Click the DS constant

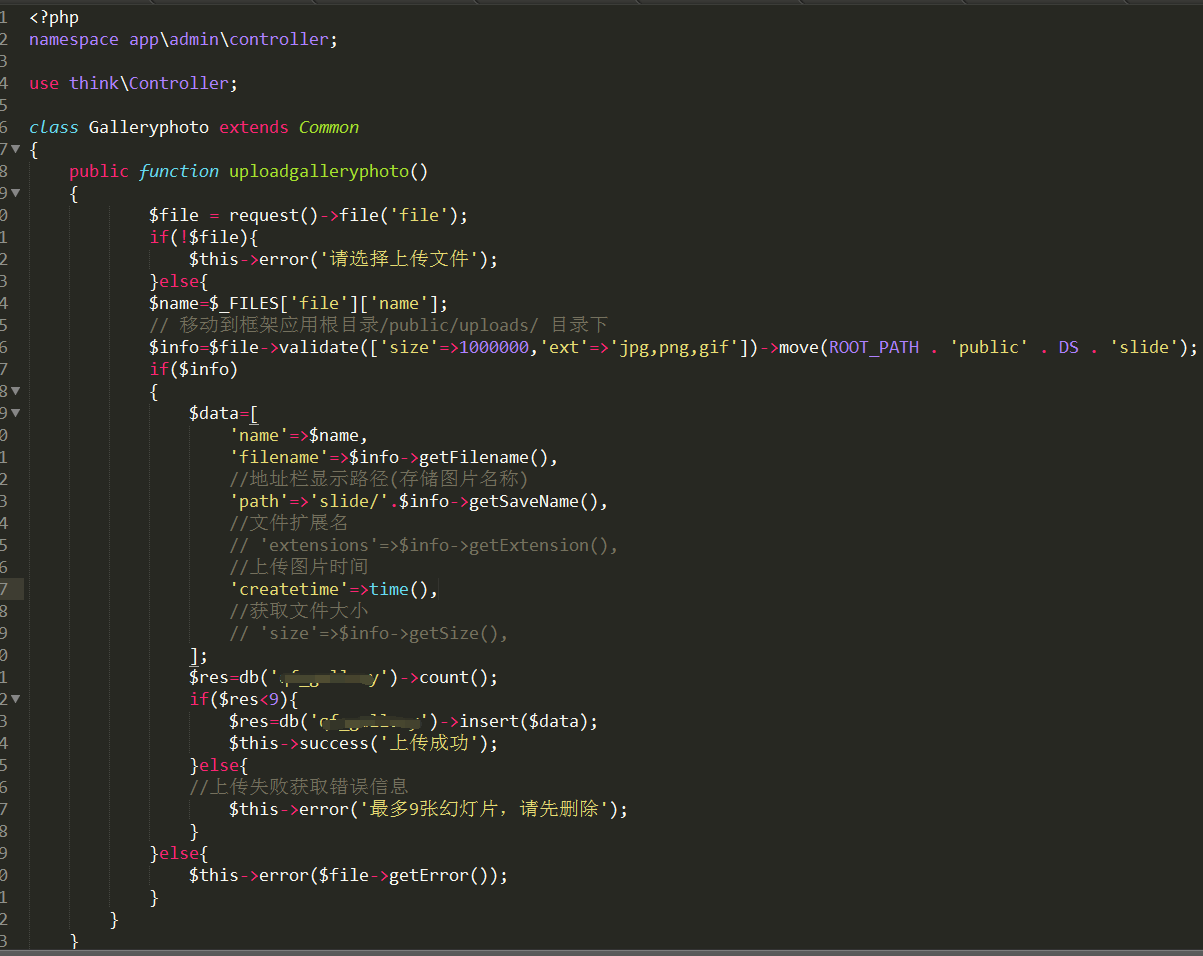pos(1069,347)
